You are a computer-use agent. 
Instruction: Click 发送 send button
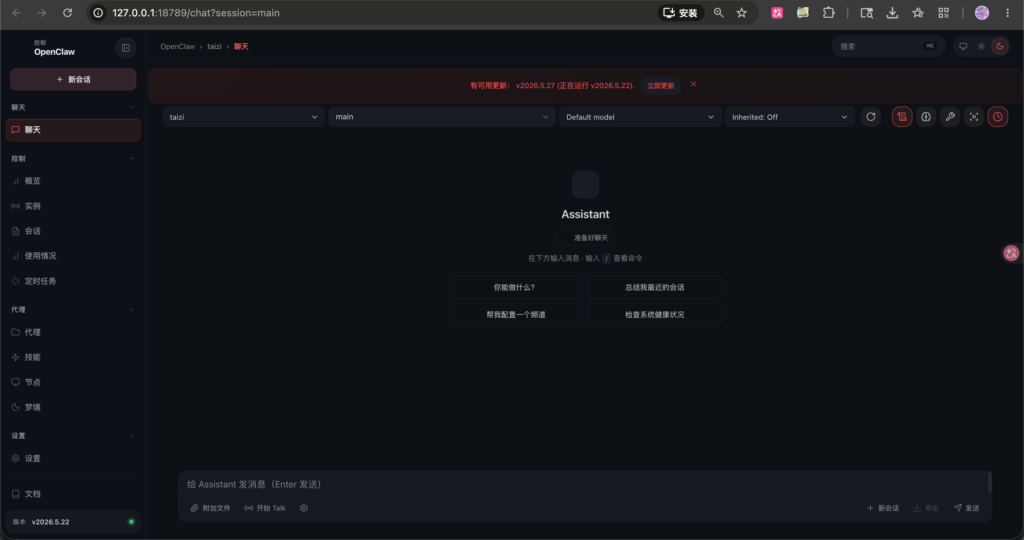967,508
